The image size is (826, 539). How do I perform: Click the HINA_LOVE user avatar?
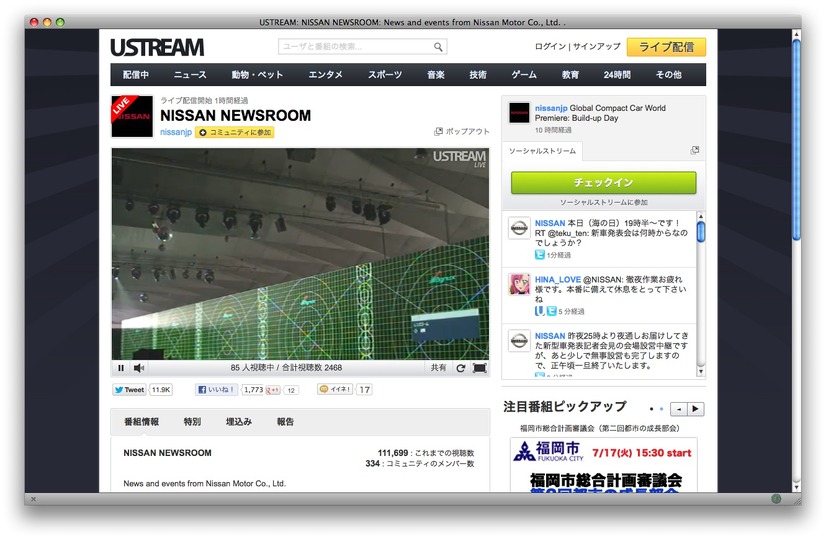pos(519,284)
